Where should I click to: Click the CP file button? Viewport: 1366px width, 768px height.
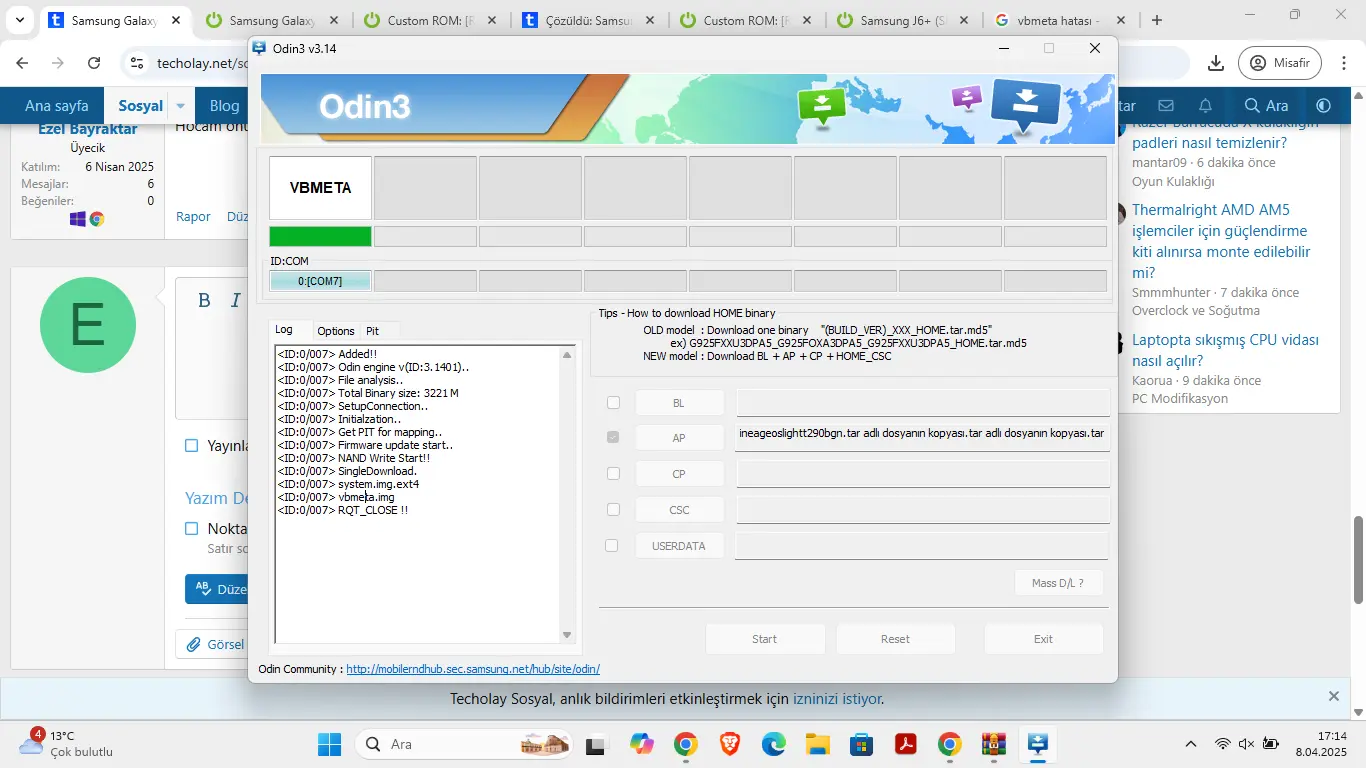pos(679,474)
